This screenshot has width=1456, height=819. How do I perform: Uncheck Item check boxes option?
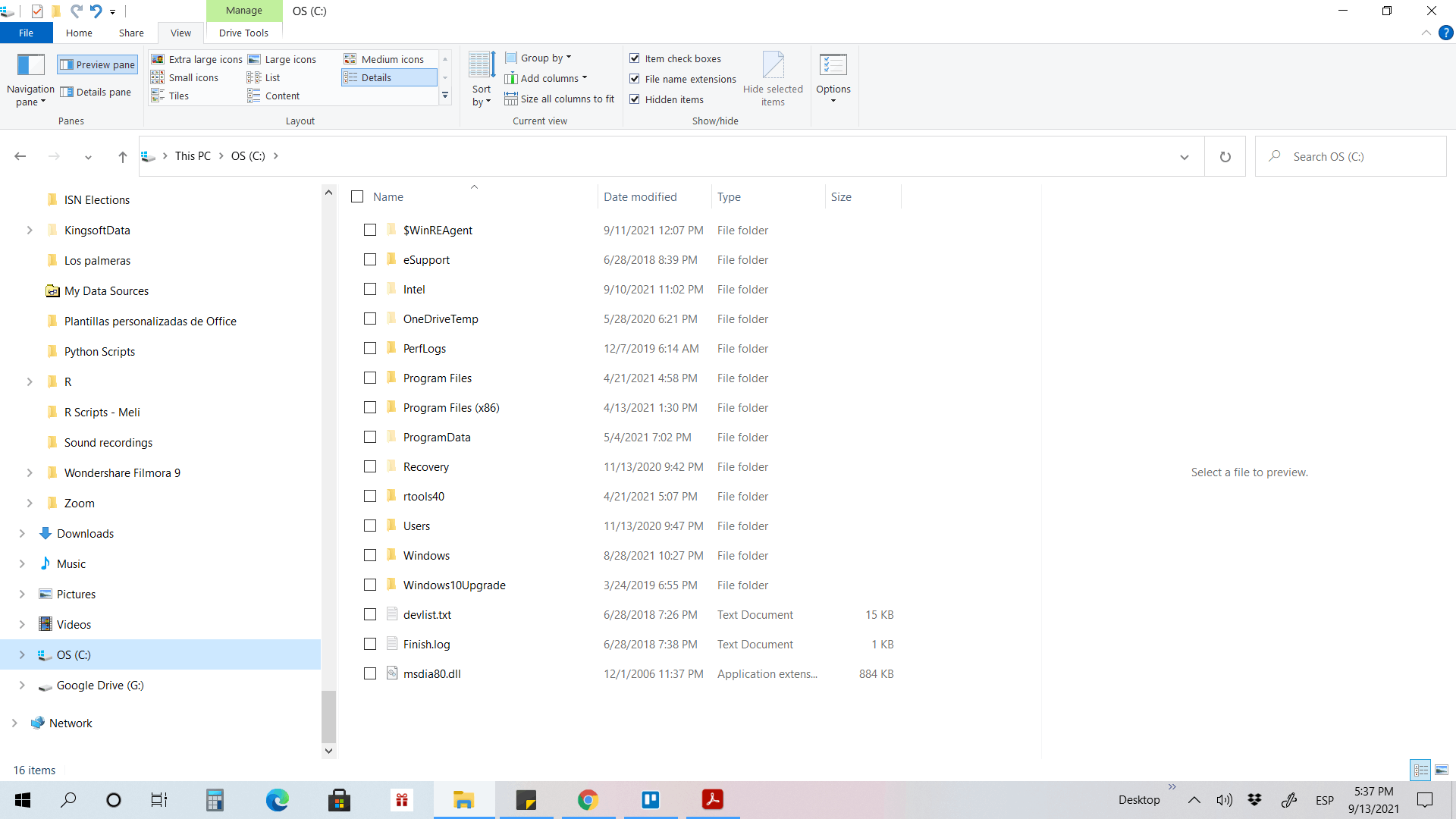[635, 58]
